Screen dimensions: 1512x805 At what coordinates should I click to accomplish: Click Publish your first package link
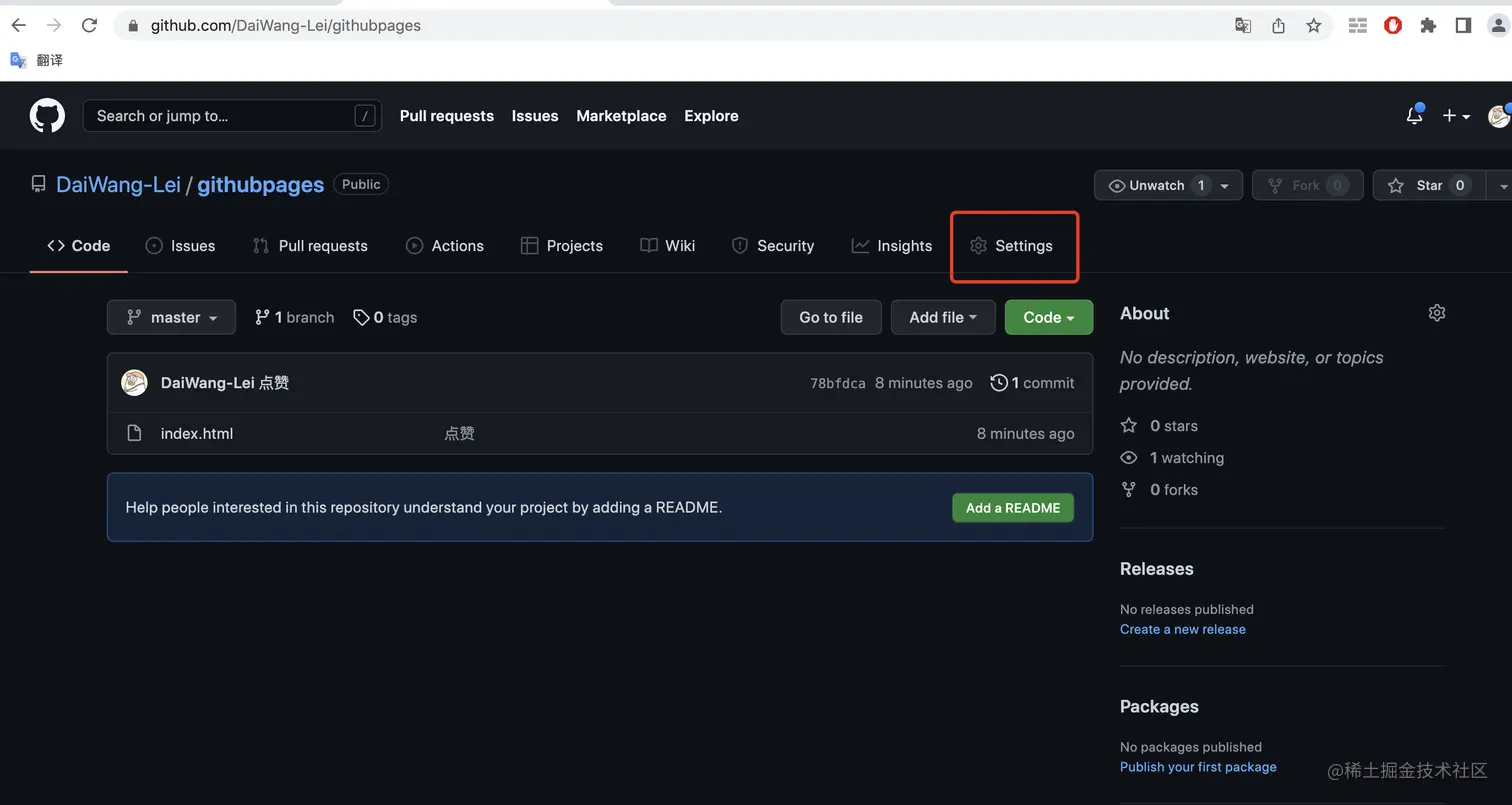1198,767
